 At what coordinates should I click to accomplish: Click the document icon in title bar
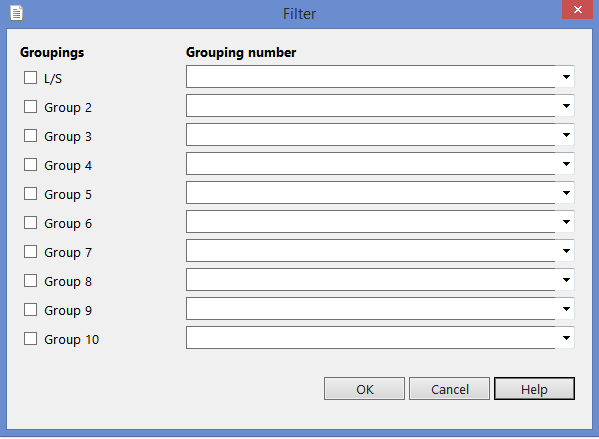click(x=16, y=13)
